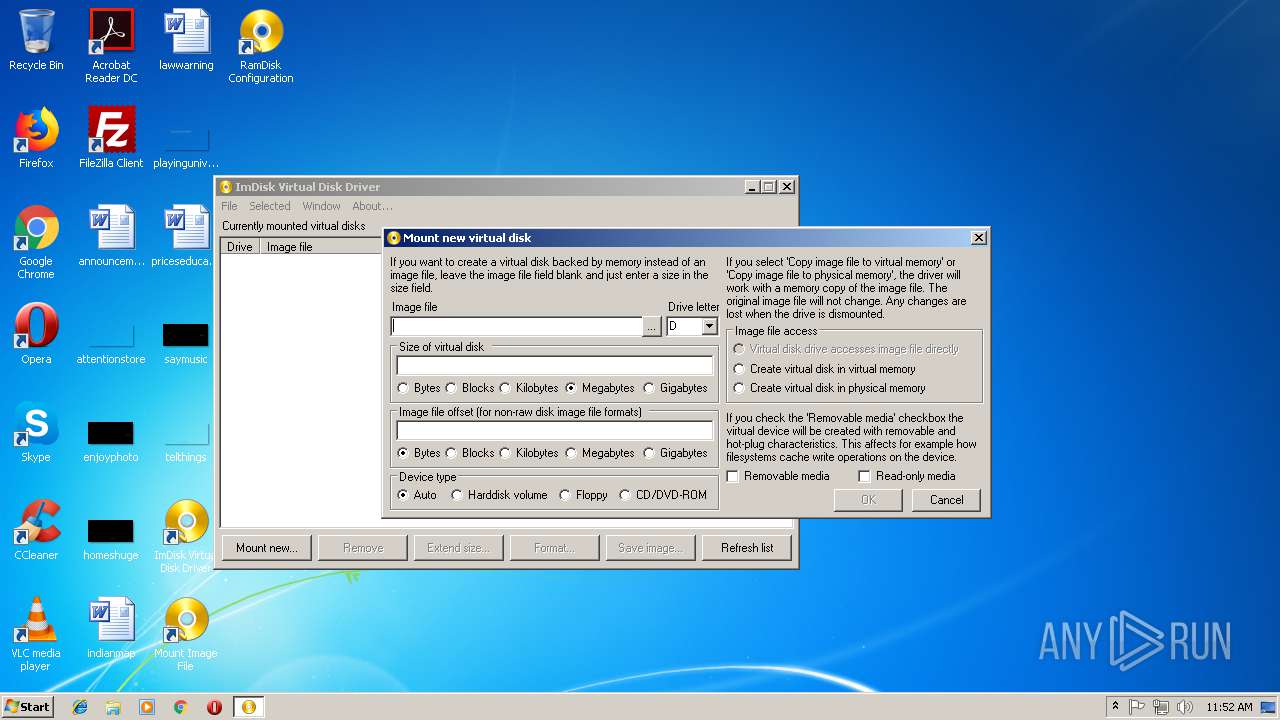Click the Opera taskbar icon
The height and width of the screenshot is (720, 1280).
[214, 707]
